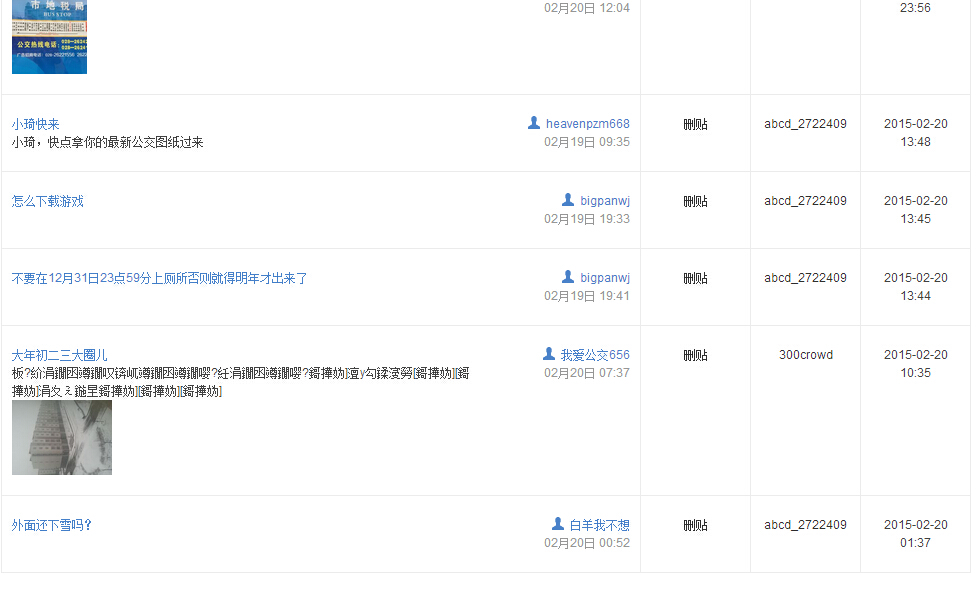This screenshot has height=616, width=979.
Task: Select the timestamp 2015-02-20 13:48
Action: tap(915, 133)
